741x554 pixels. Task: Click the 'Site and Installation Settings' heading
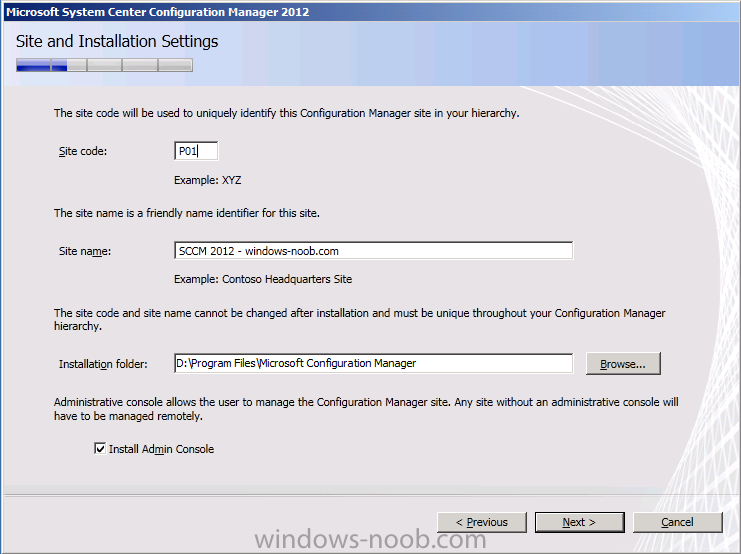(x=117, y=42)
